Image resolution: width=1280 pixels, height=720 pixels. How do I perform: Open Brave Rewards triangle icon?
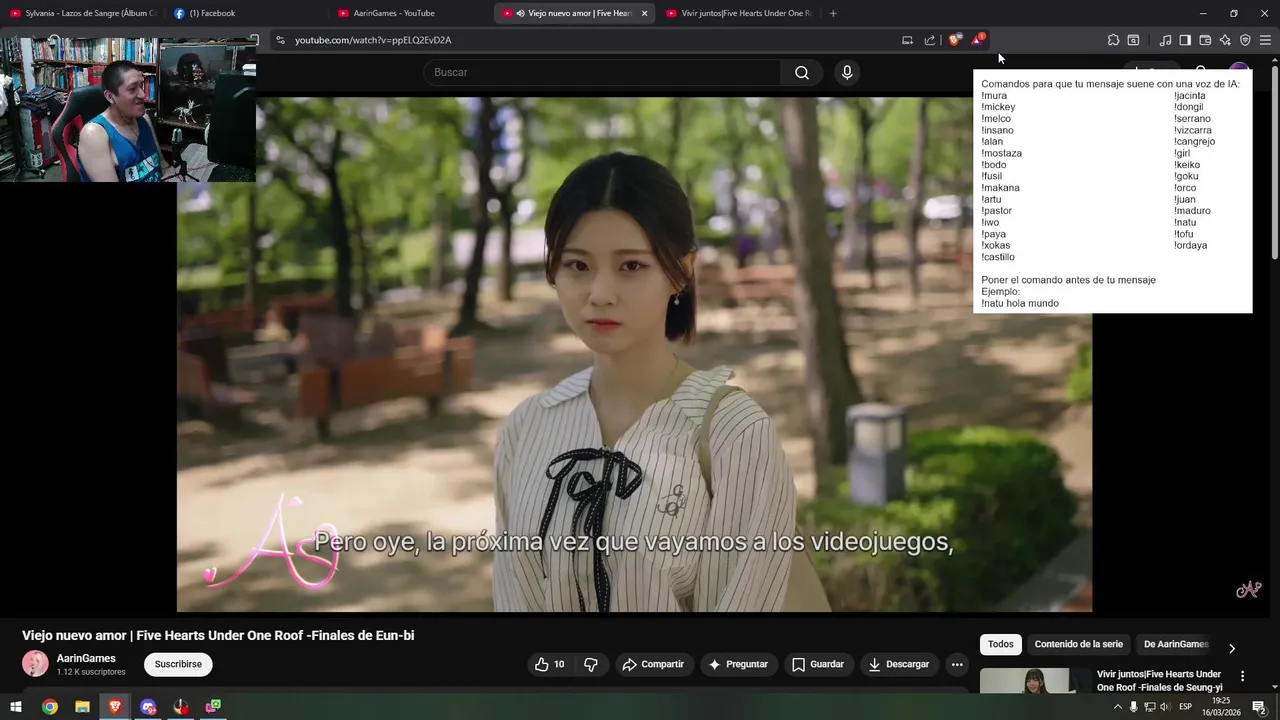978,40
